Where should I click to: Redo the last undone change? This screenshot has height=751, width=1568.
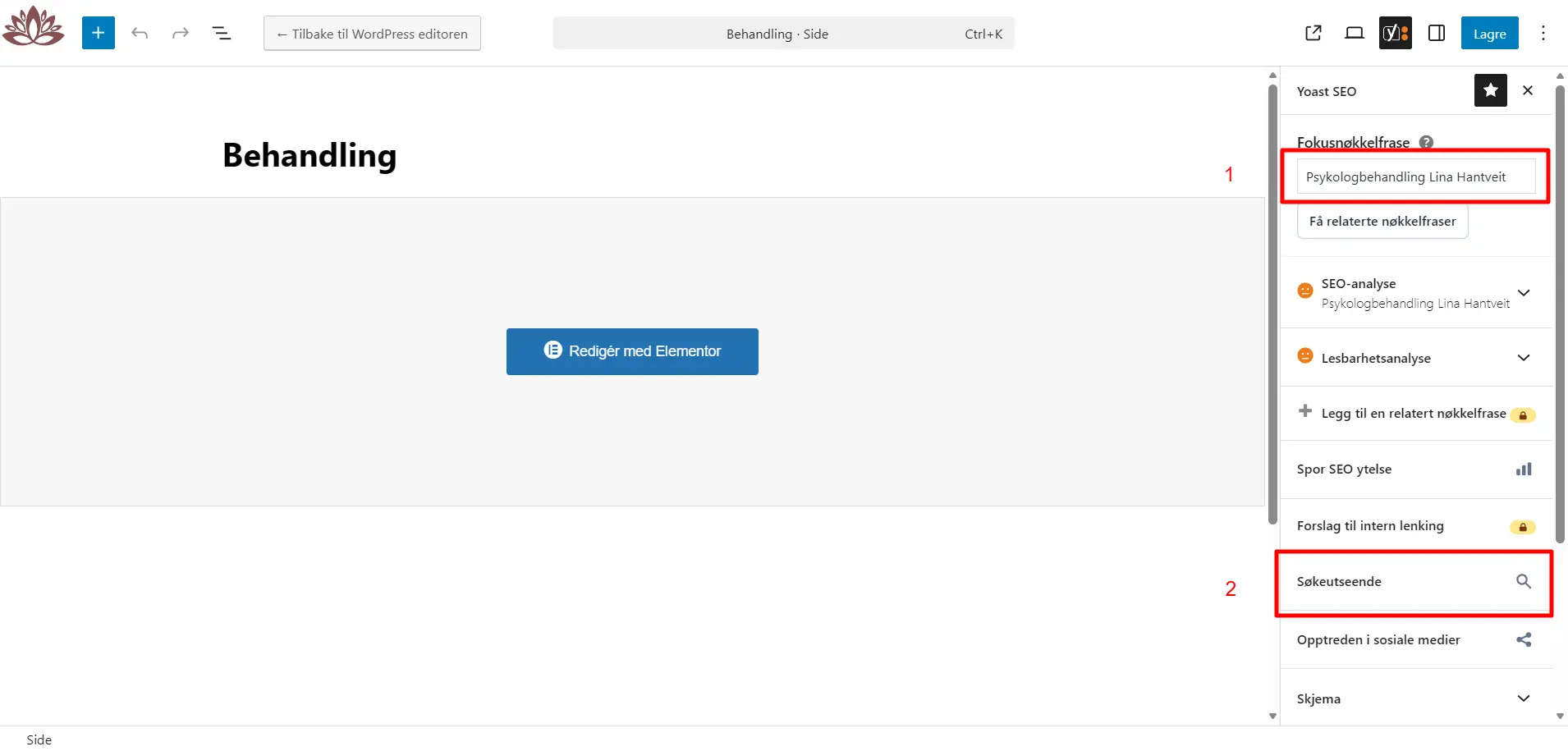(181, 33)
